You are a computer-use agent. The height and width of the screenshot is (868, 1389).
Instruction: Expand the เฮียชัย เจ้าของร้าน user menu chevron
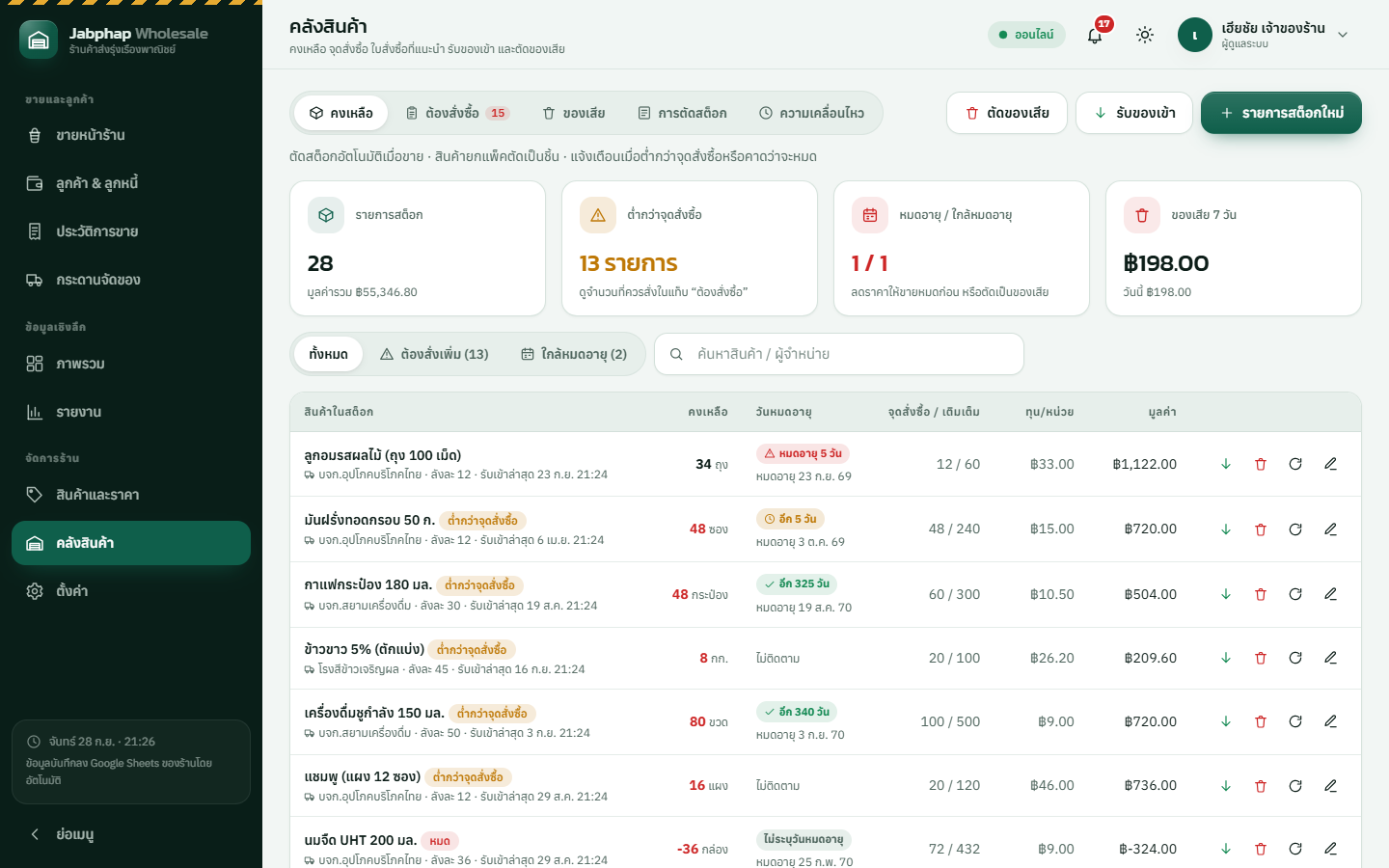[x=1343, y=35]
